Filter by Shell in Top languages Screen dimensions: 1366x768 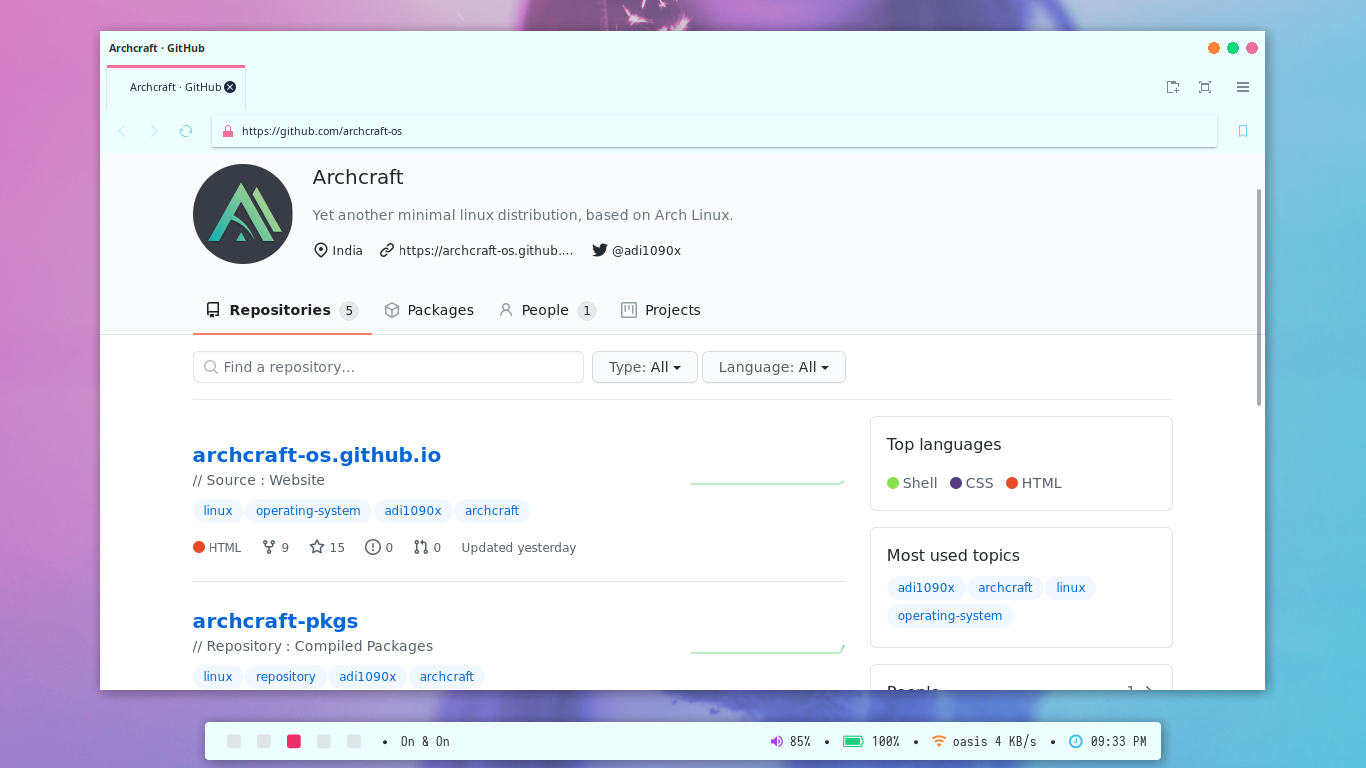point(912,483)
